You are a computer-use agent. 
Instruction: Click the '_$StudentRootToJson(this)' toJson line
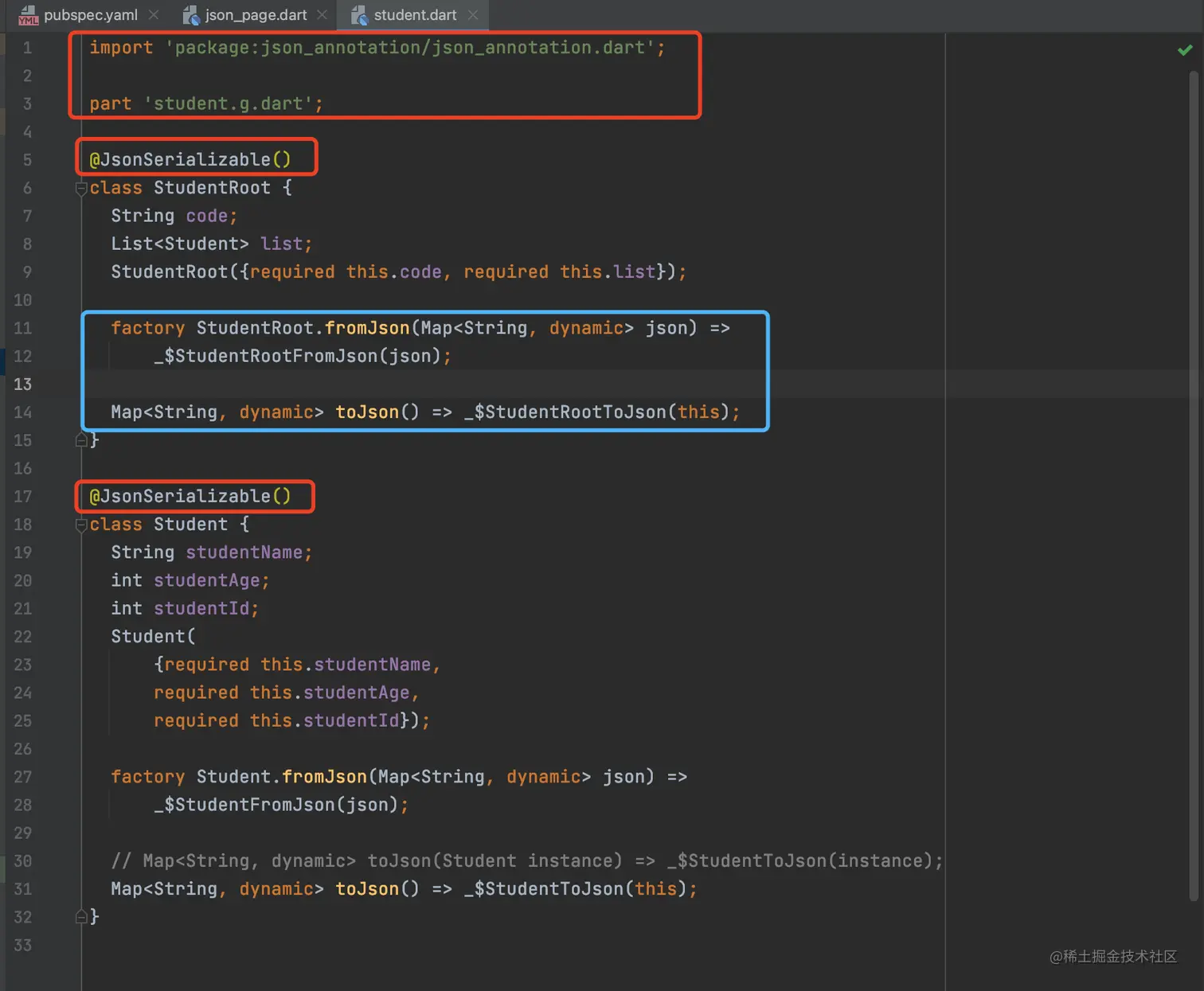click(x=425, y=412)
